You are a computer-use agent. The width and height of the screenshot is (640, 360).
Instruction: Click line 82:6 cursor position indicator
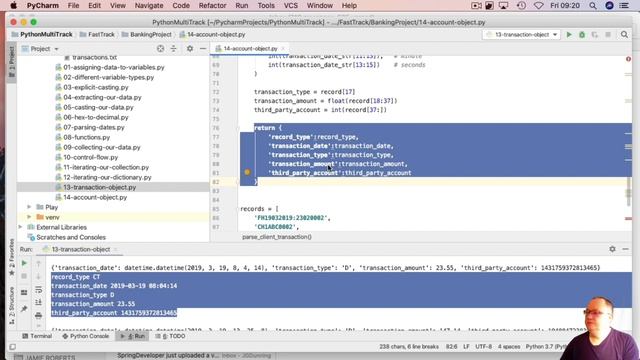tap(451, 347)
